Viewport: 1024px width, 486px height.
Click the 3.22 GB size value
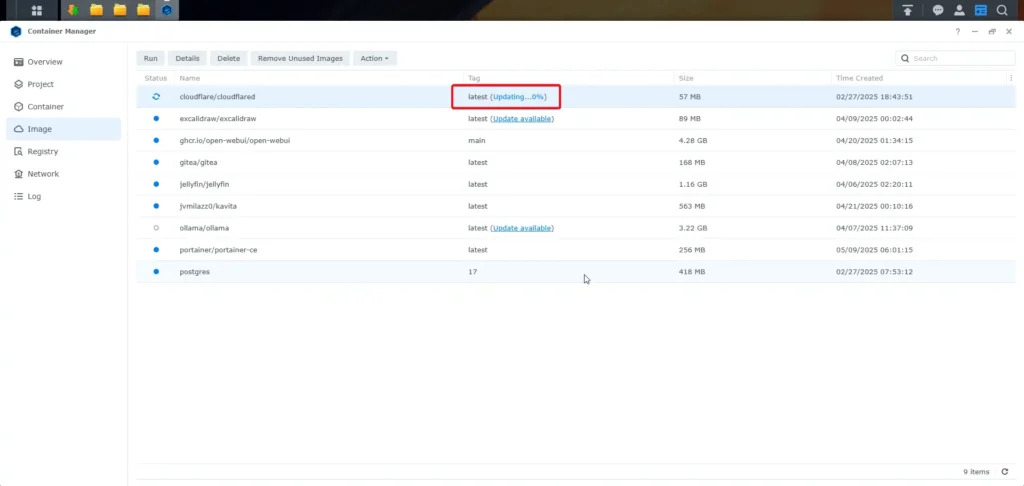(693, 228)
